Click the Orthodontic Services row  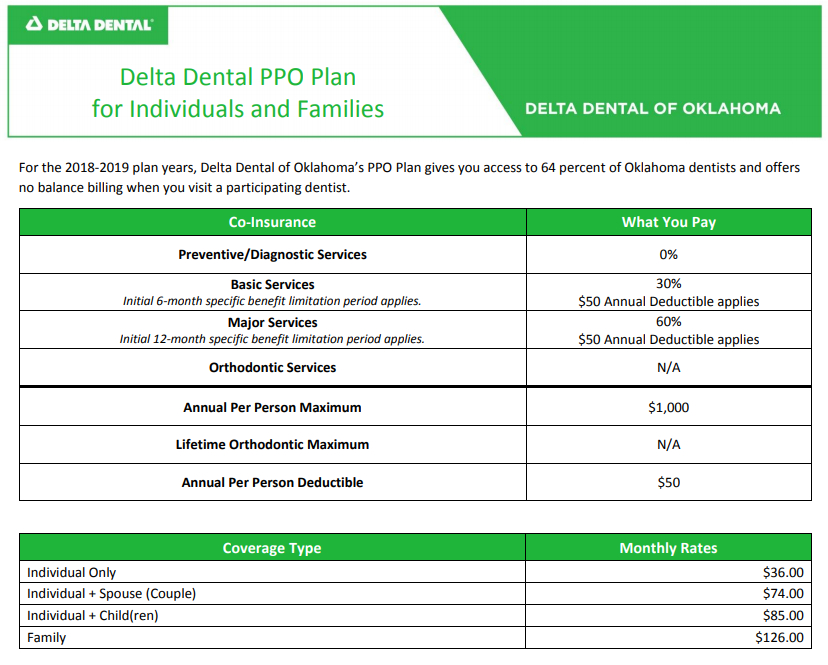click(270, 368)
